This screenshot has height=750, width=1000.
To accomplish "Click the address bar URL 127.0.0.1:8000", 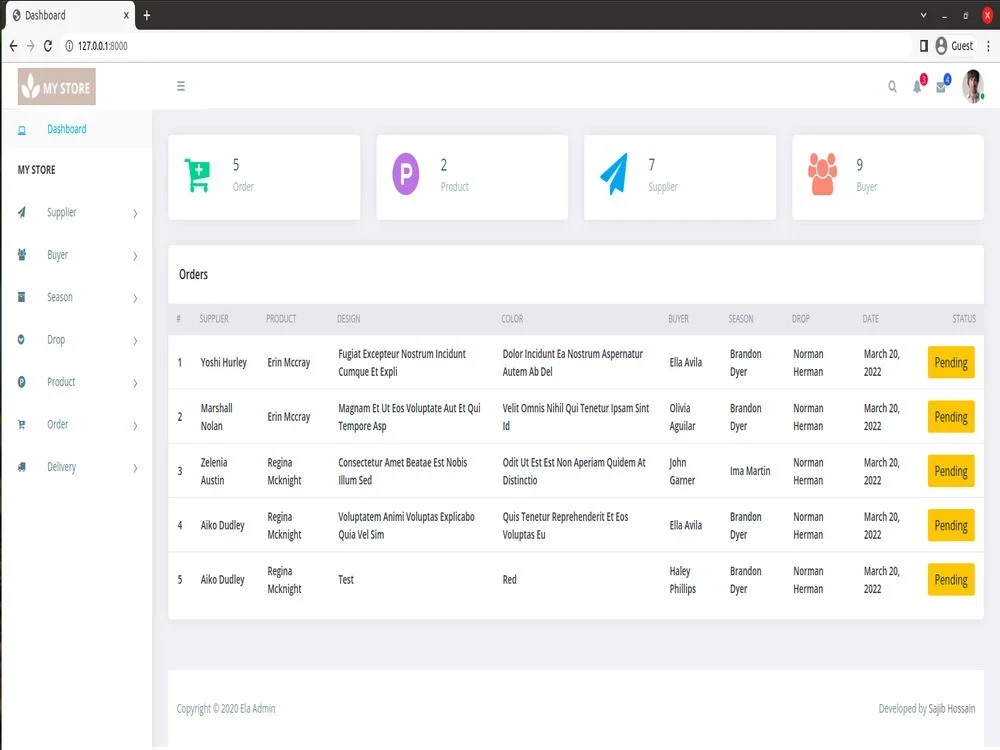I will (103, 46).
